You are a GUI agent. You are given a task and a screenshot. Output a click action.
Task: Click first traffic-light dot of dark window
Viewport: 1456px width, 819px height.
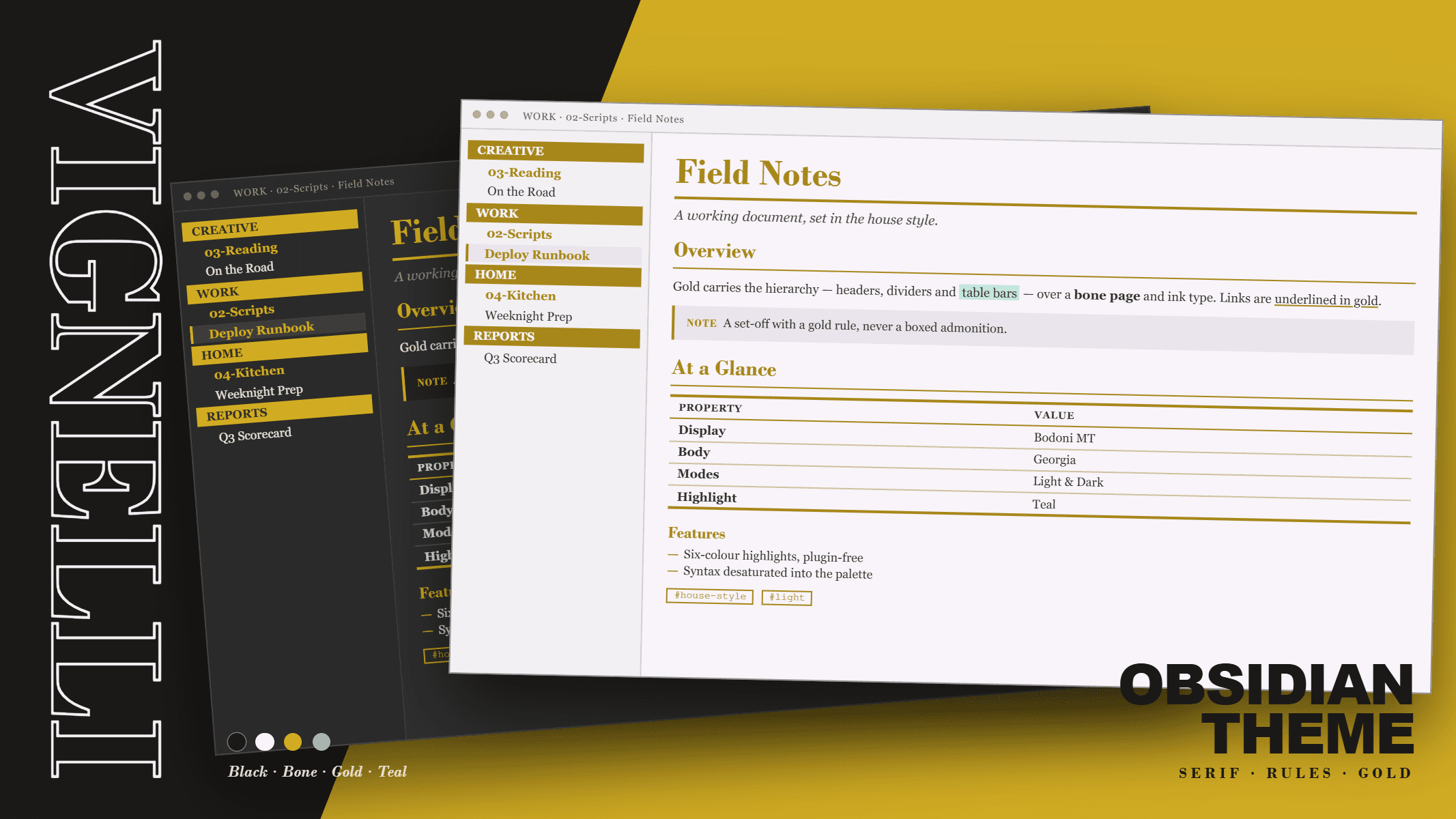pyautogui.click(x=187, y=197)
